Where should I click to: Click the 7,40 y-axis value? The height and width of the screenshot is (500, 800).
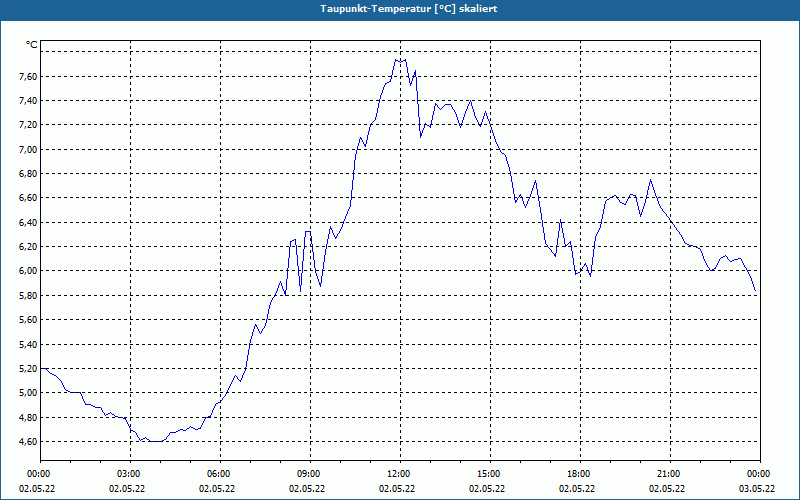(28, 101)
